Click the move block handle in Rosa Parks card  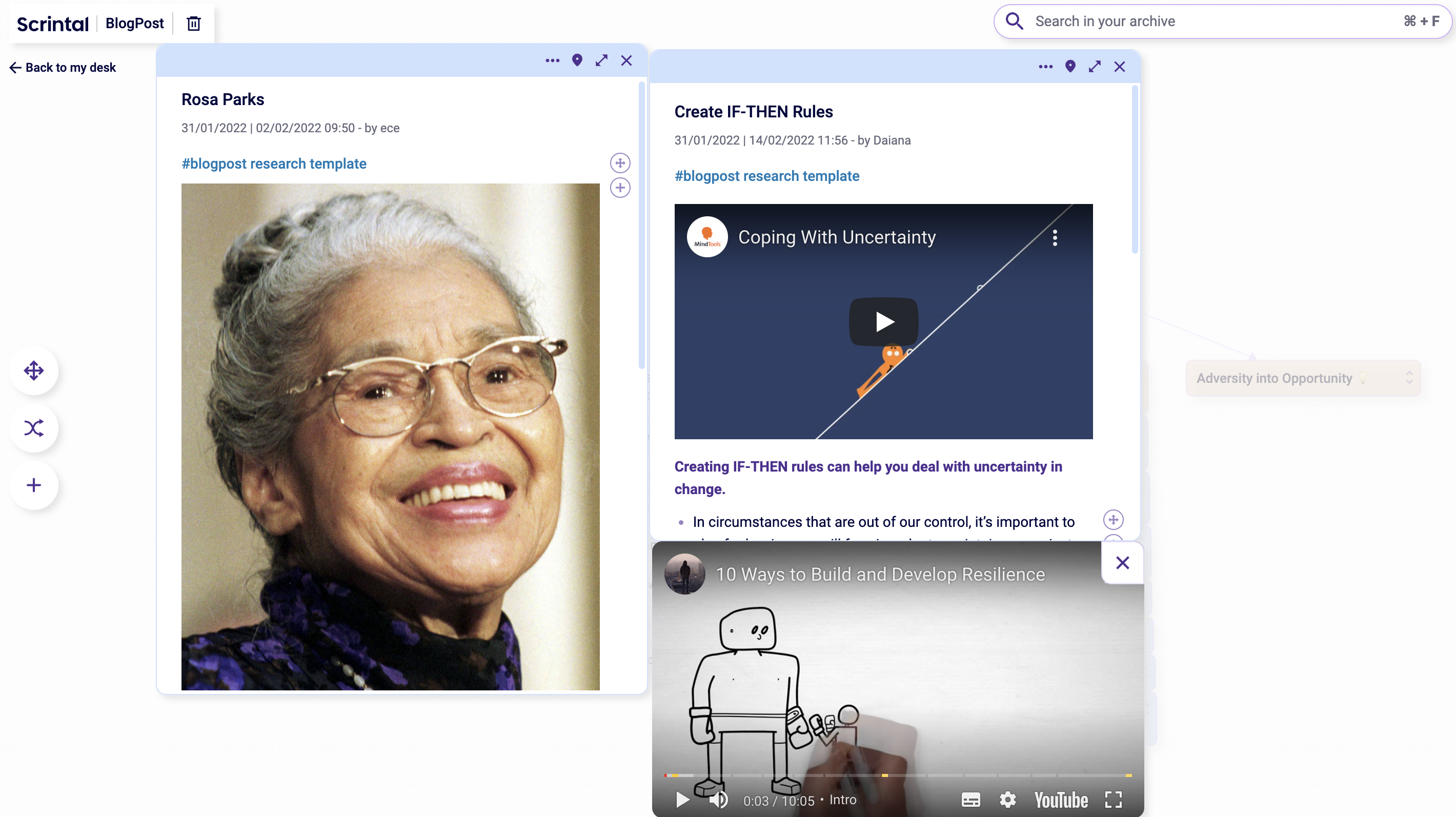[x=620, y=164]
